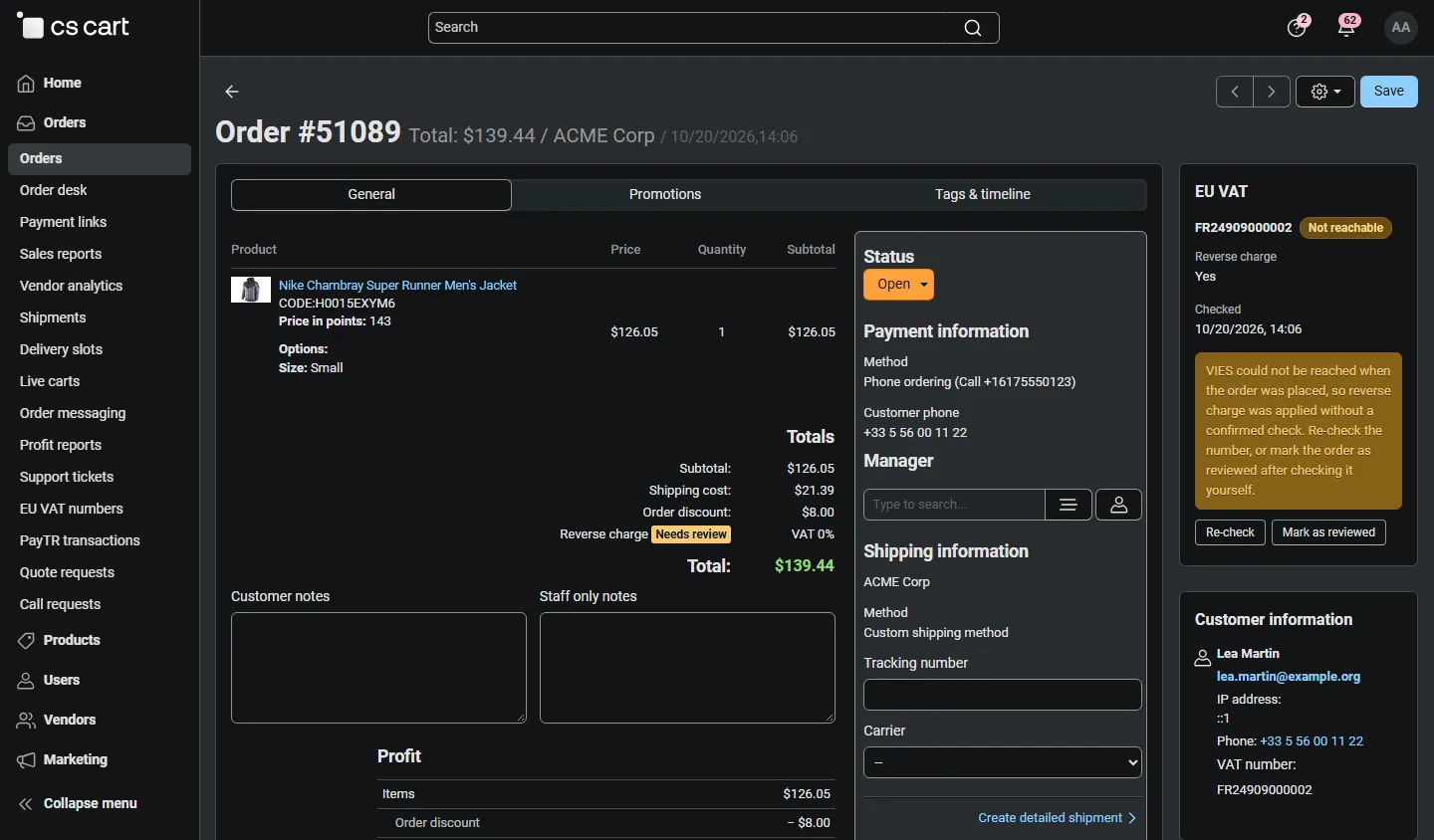The height and width of the screenshot is (840, 1434).
Task: Click the CS-Cart logo
Action: coord(73,27)
